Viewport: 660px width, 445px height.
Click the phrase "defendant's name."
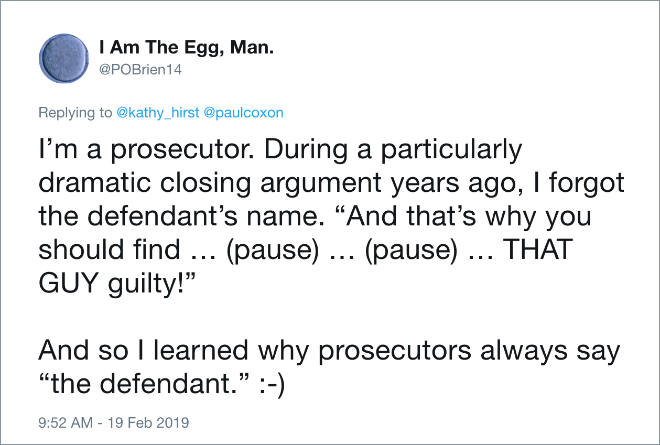point(205,216)
